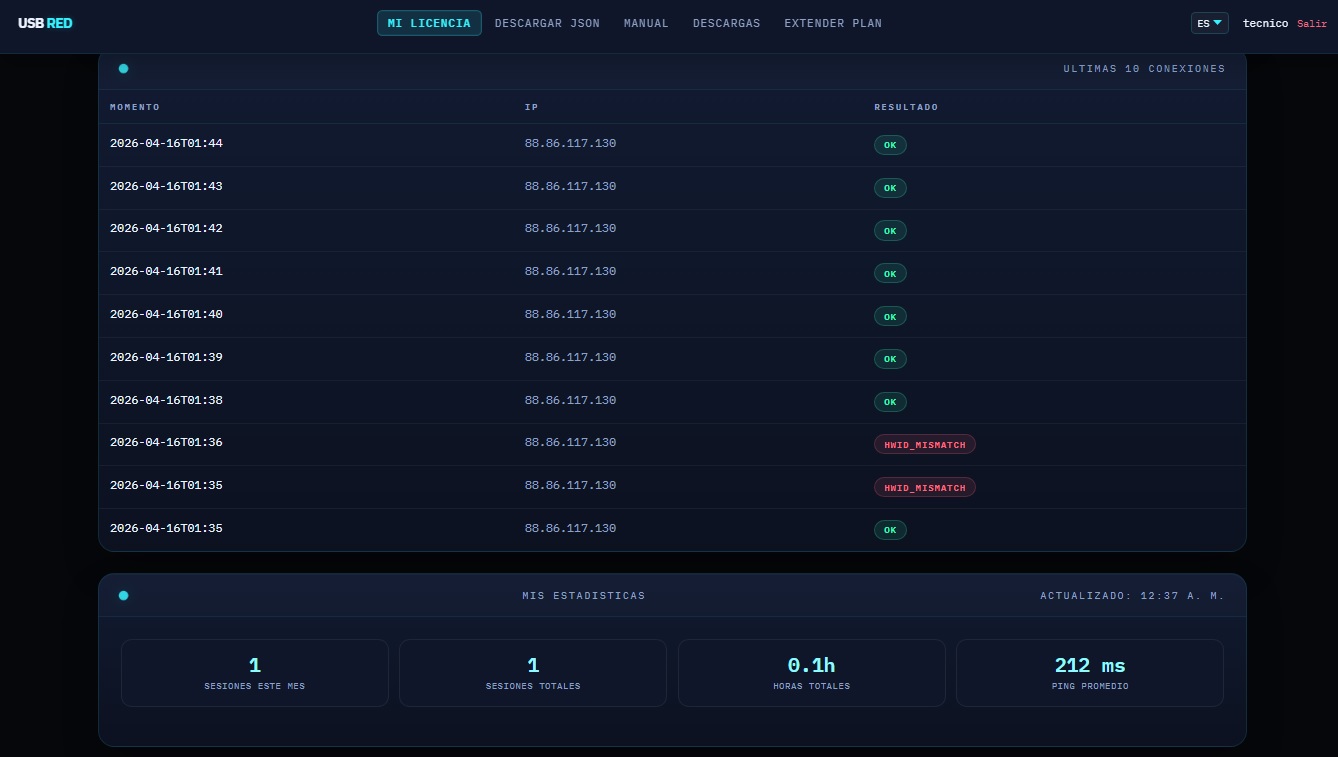Click the OK badge for 01:44 connection
Screen dimensions: 1338x757
890,145
